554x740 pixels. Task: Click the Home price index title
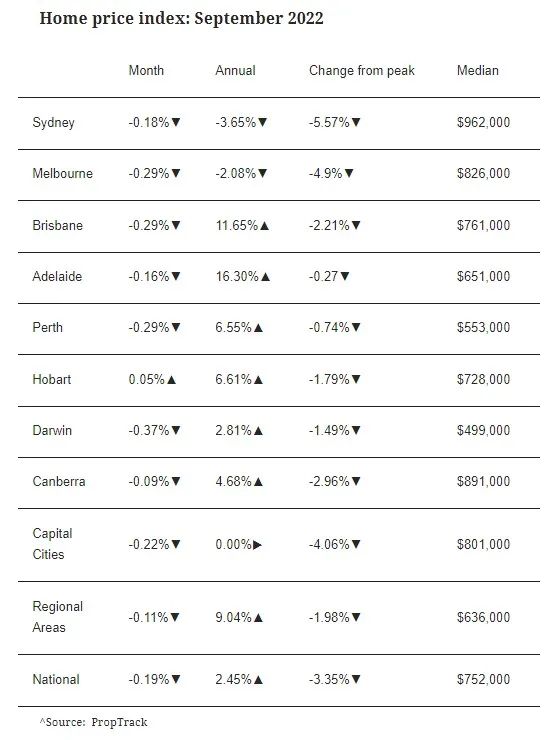coord(182,18)
